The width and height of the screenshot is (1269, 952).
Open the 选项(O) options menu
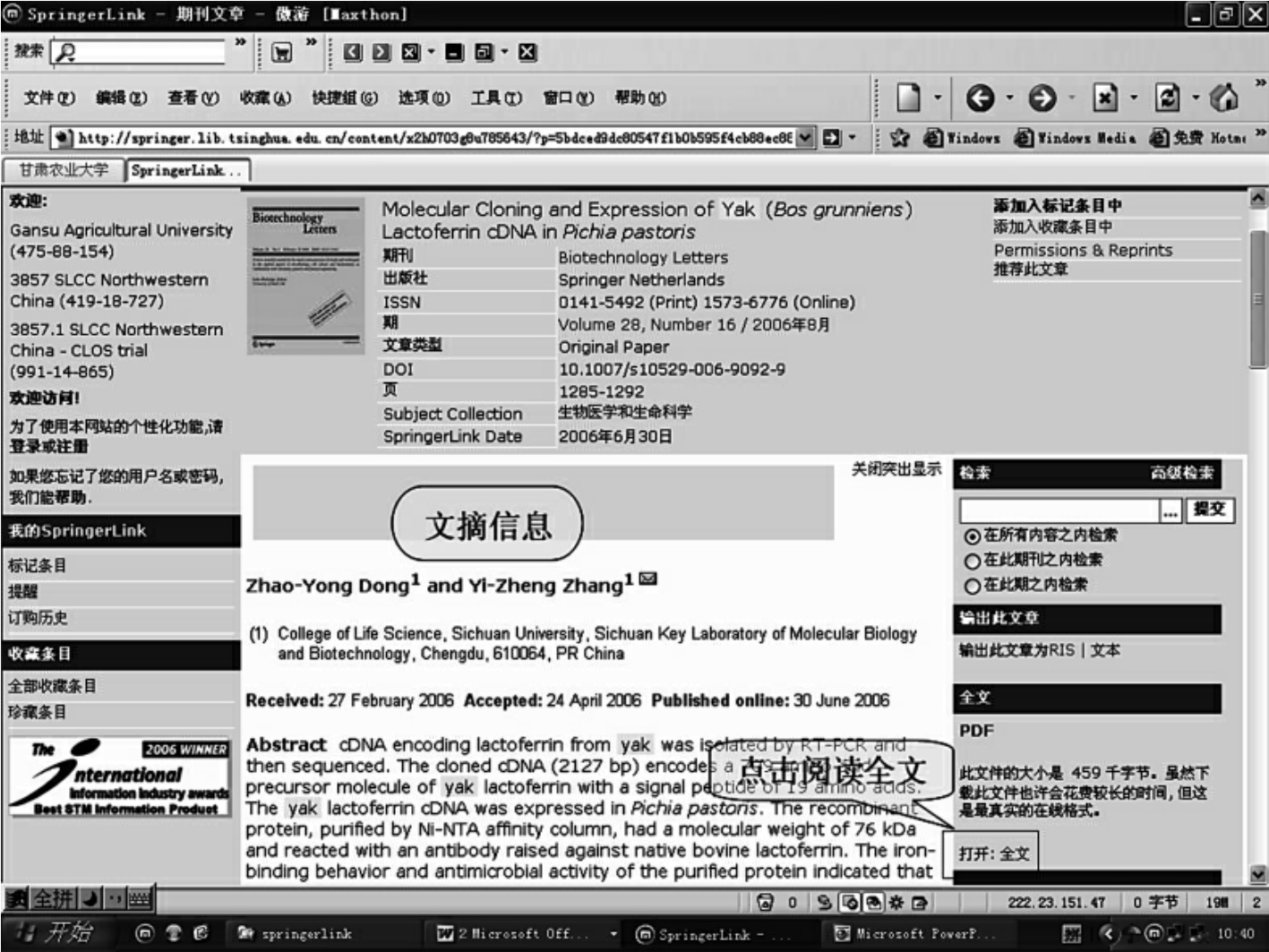[x=424, y=98]
